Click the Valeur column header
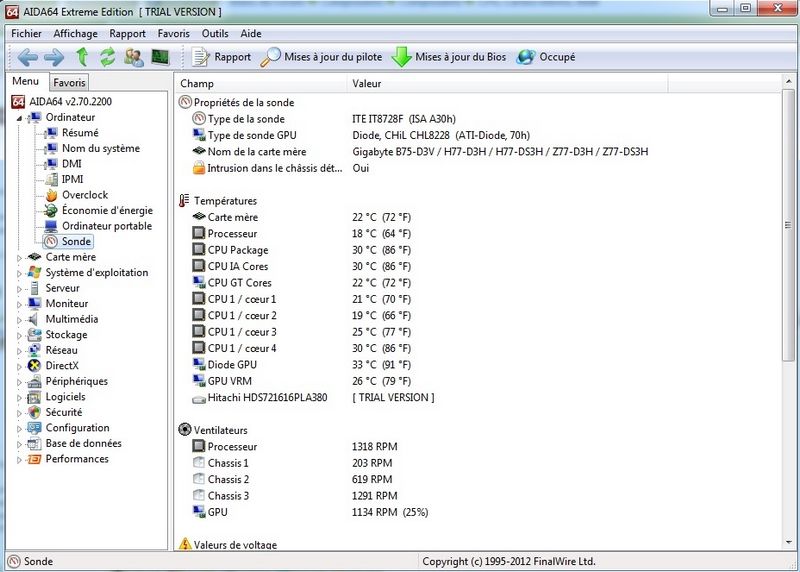The image size is (800, 572). pyautogui.click(x=508, y=84)
